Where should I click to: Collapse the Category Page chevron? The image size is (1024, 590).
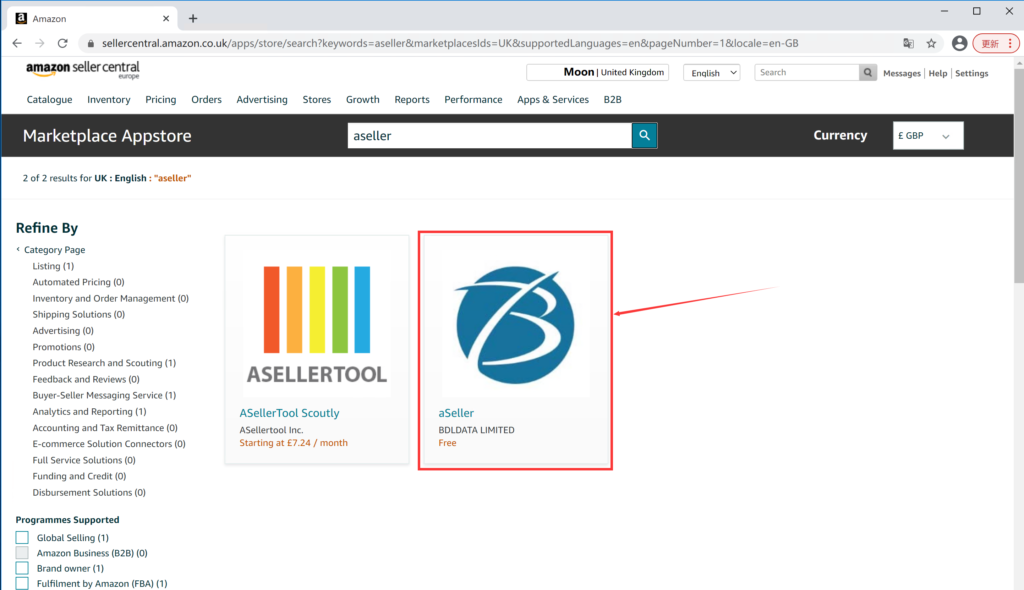coord(18,250)
